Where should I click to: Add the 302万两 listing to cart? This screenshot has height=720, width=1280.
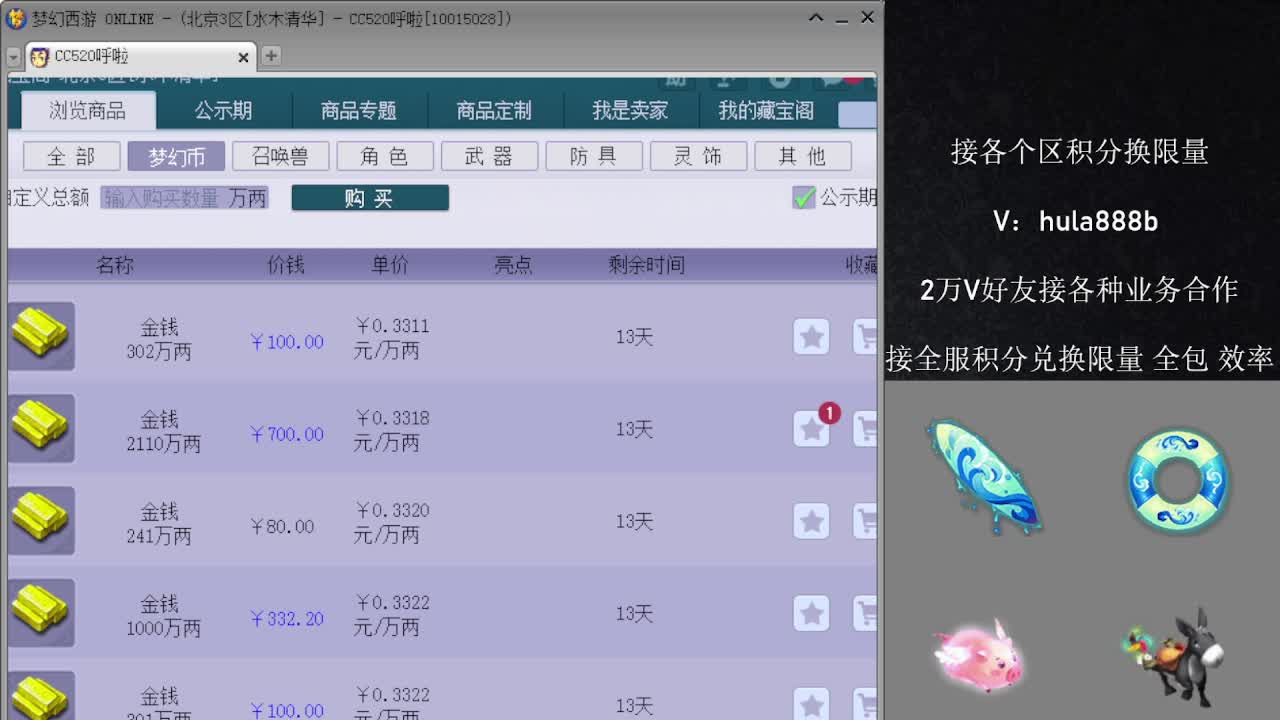pyautogui.click(x=865, y=337)
